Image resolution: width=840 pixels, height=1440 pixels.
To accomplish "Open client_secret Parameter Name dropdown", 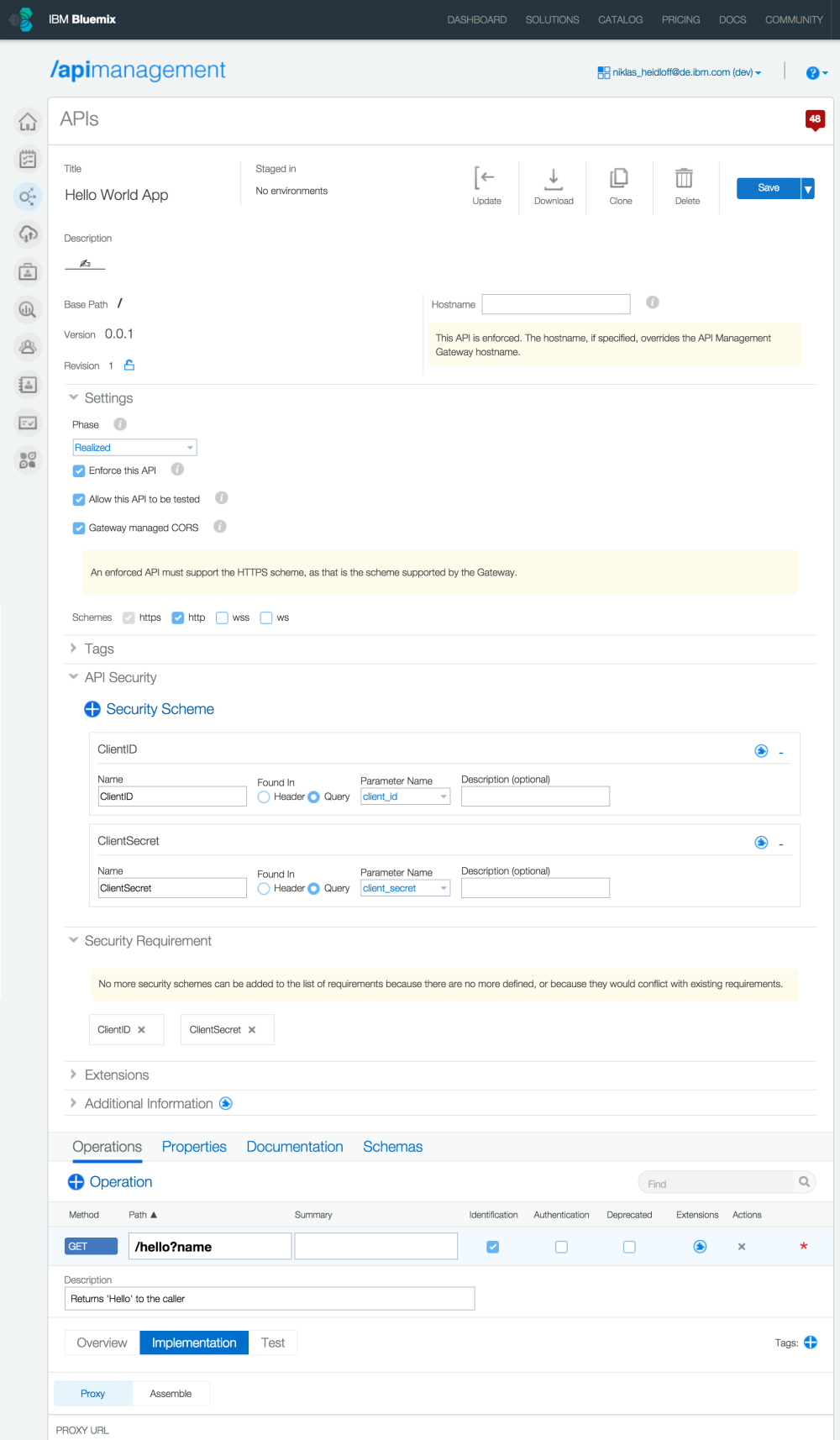I will coord(405,889).
